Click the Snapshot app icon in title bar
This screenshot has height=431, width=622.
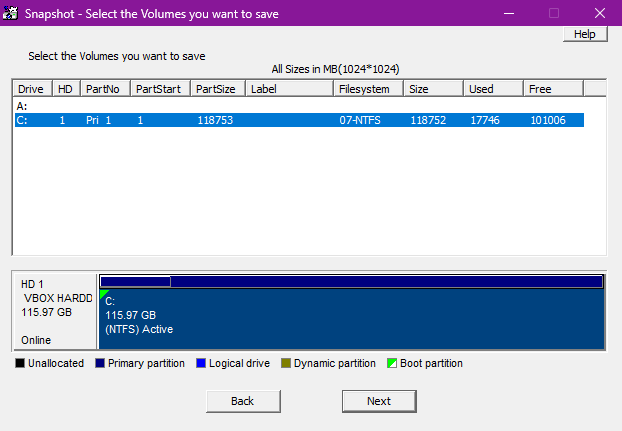tap(10, 13)
